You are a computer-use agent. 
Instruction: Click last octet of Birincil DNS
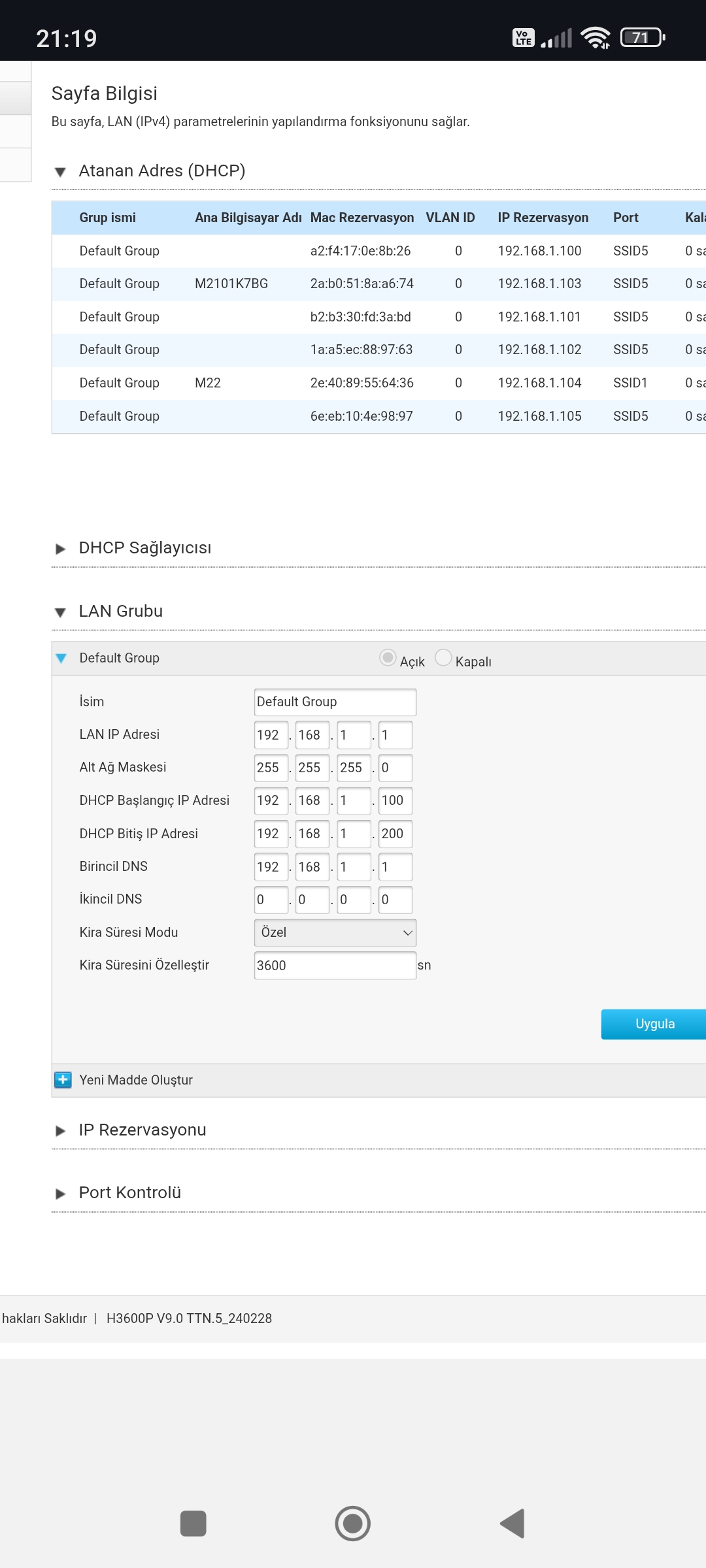click(395, 867)
